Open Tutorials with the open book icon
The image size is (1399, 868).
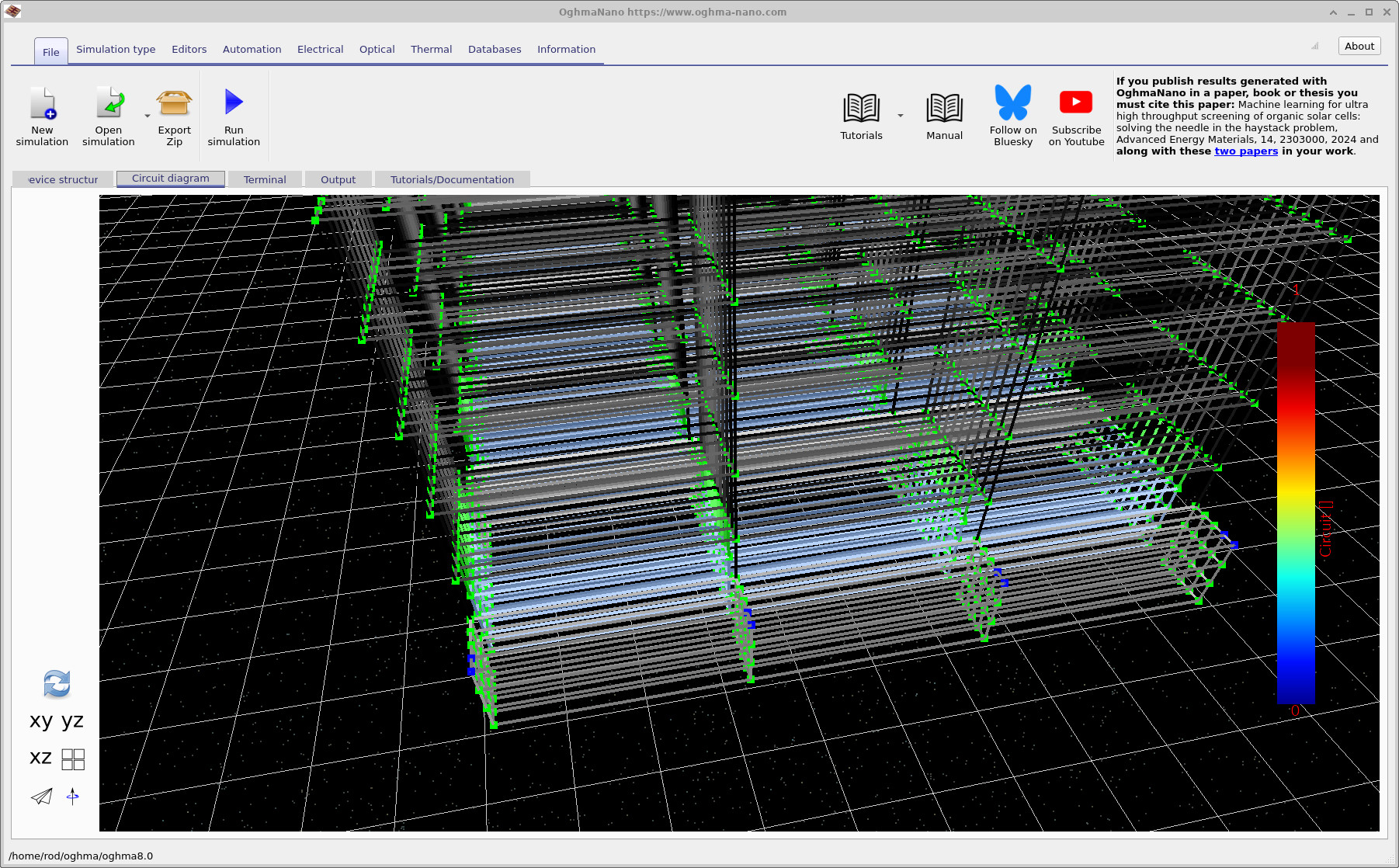coord(860,109)
